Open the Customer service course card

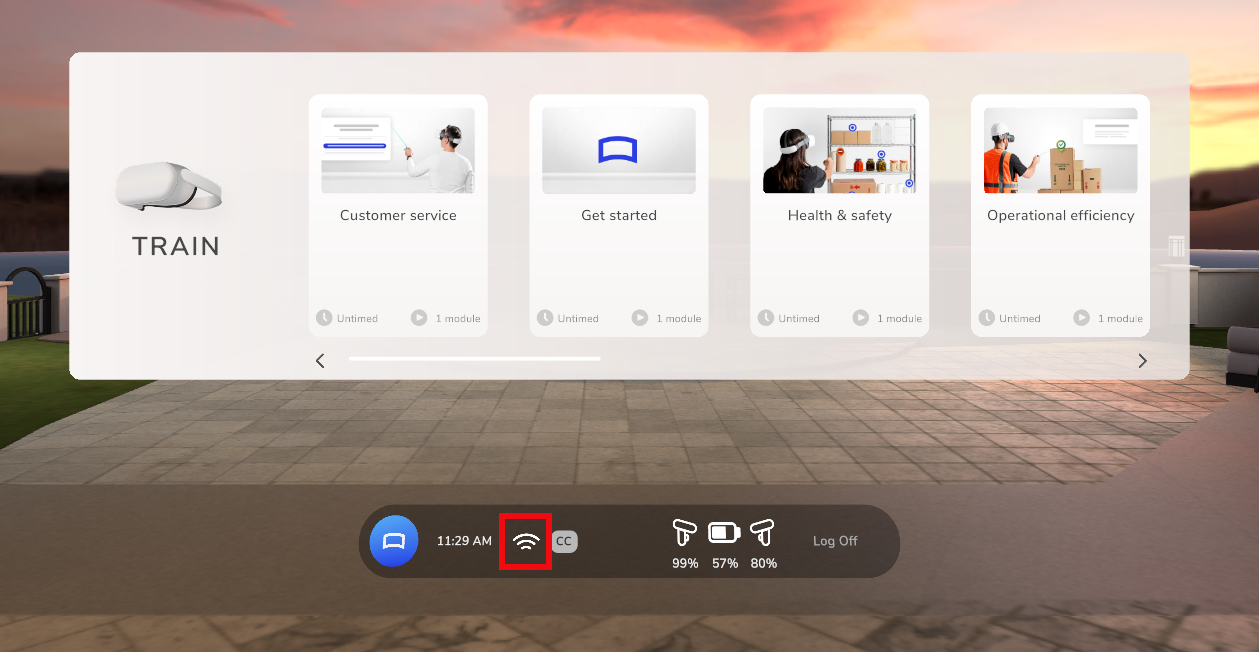pos(398,215)
